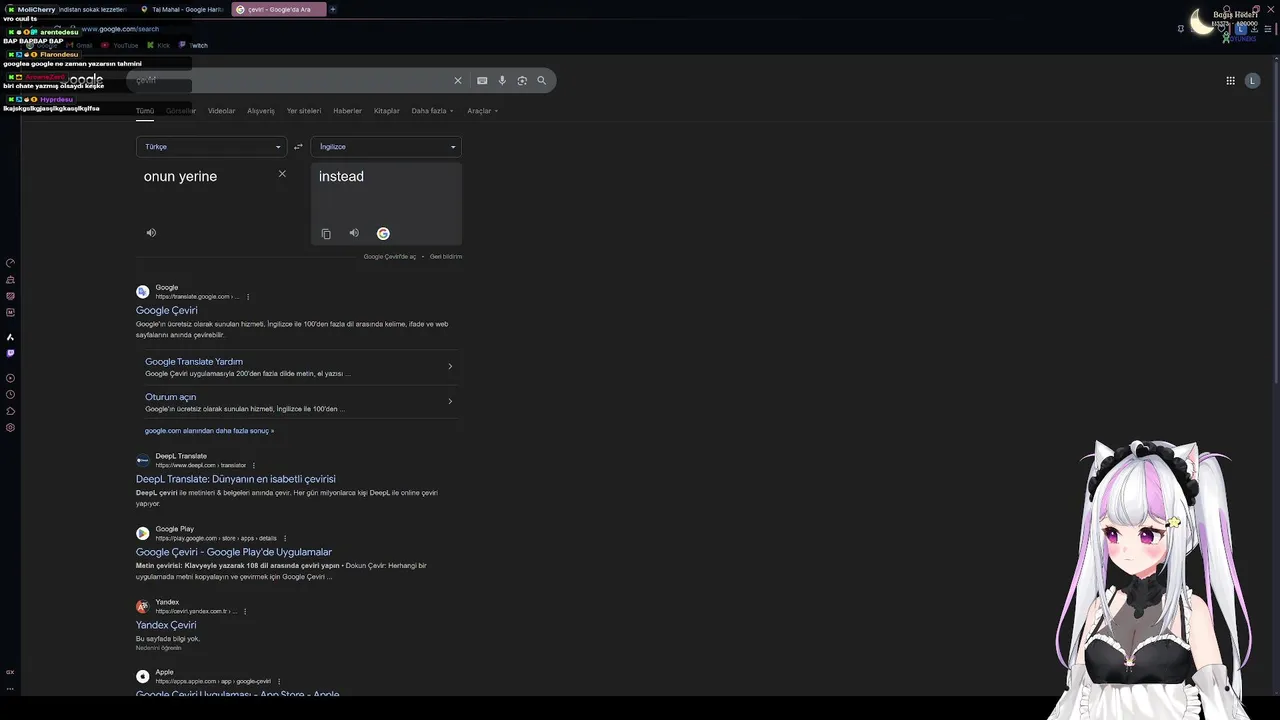This screenshot has height=720, width=1280.
Task: Open the Gmail bookmark
Action: [80, 45]
